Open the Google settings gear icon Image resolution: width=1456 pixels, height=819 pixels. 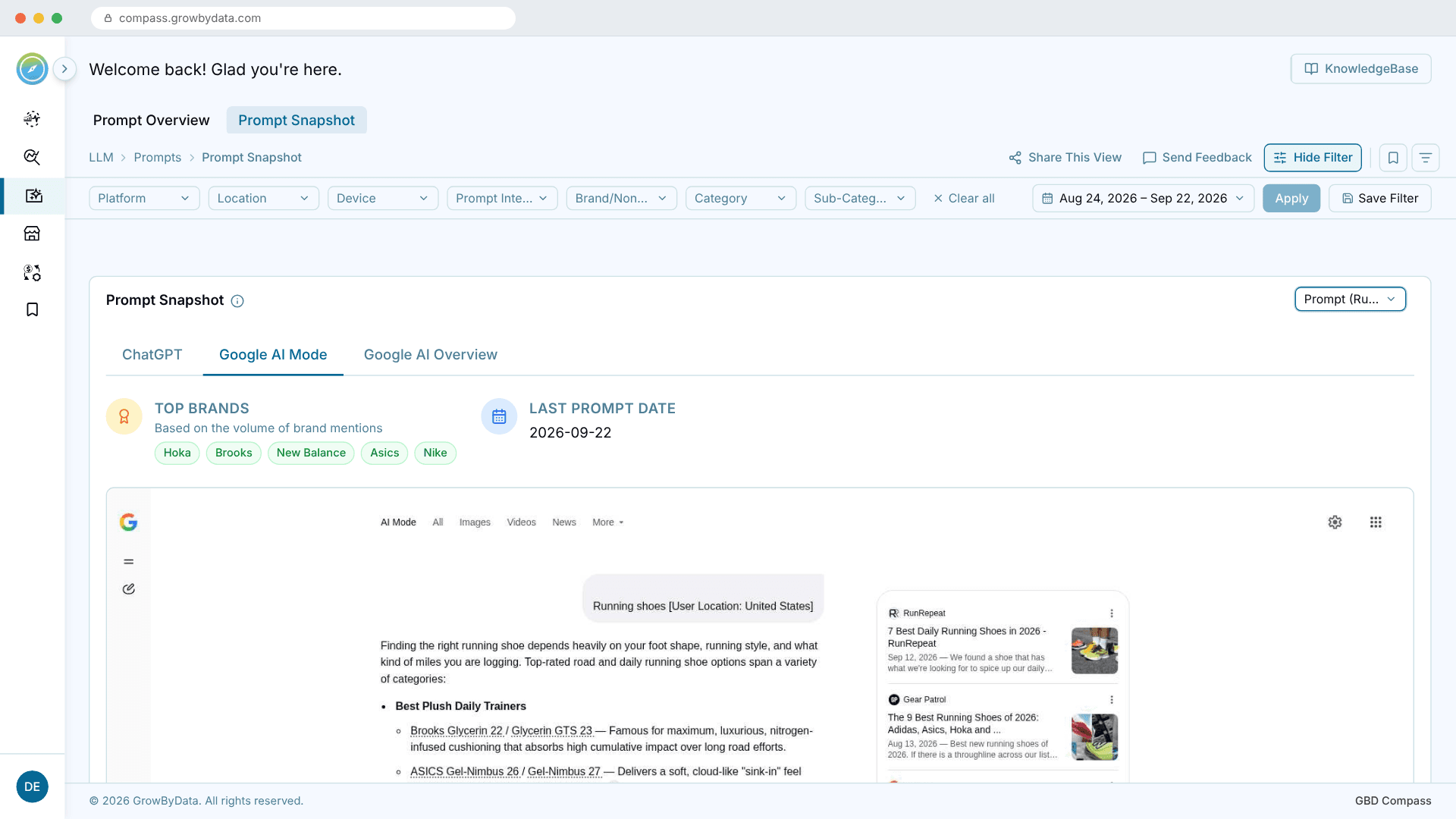click(1335, 522)
